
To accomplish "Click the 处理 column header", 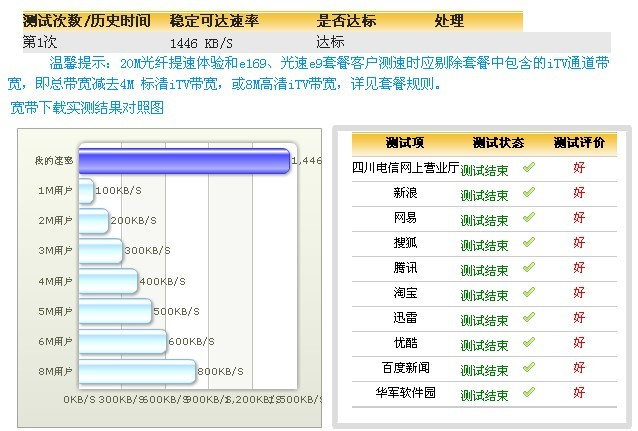I will 449,21.
